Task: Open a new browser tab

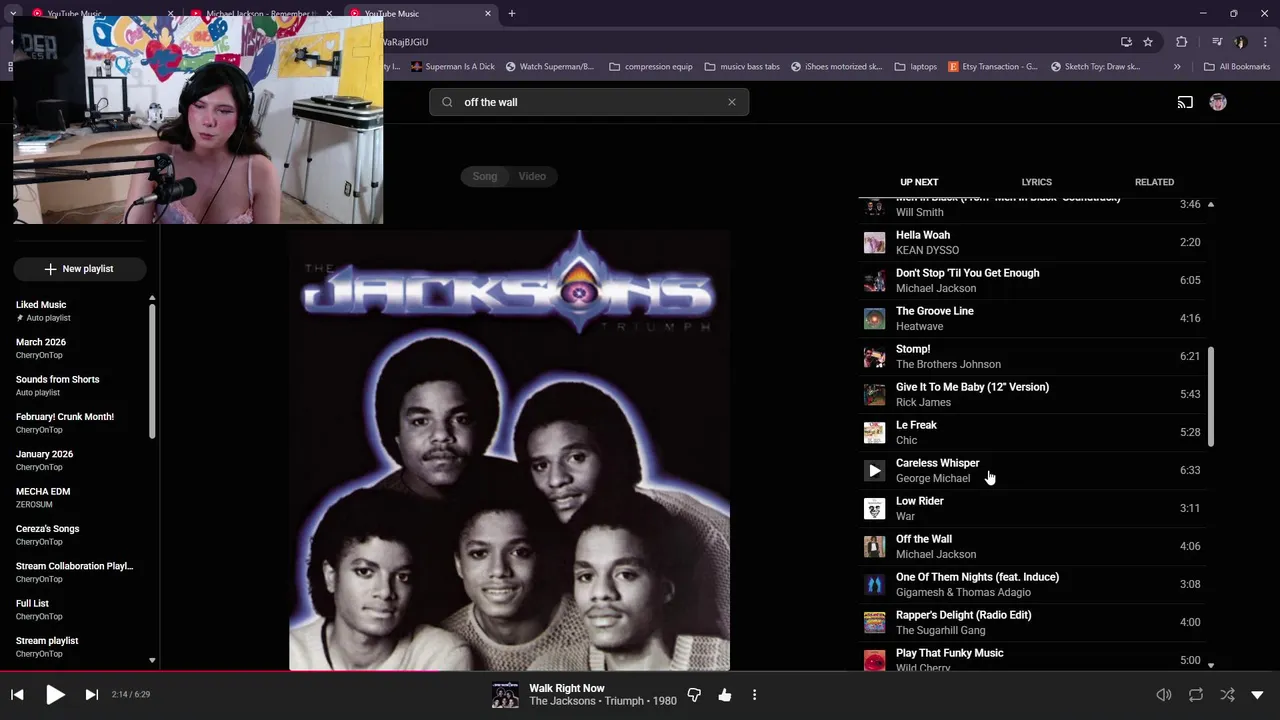Action: pyautogui.click(x=512, y=14)
